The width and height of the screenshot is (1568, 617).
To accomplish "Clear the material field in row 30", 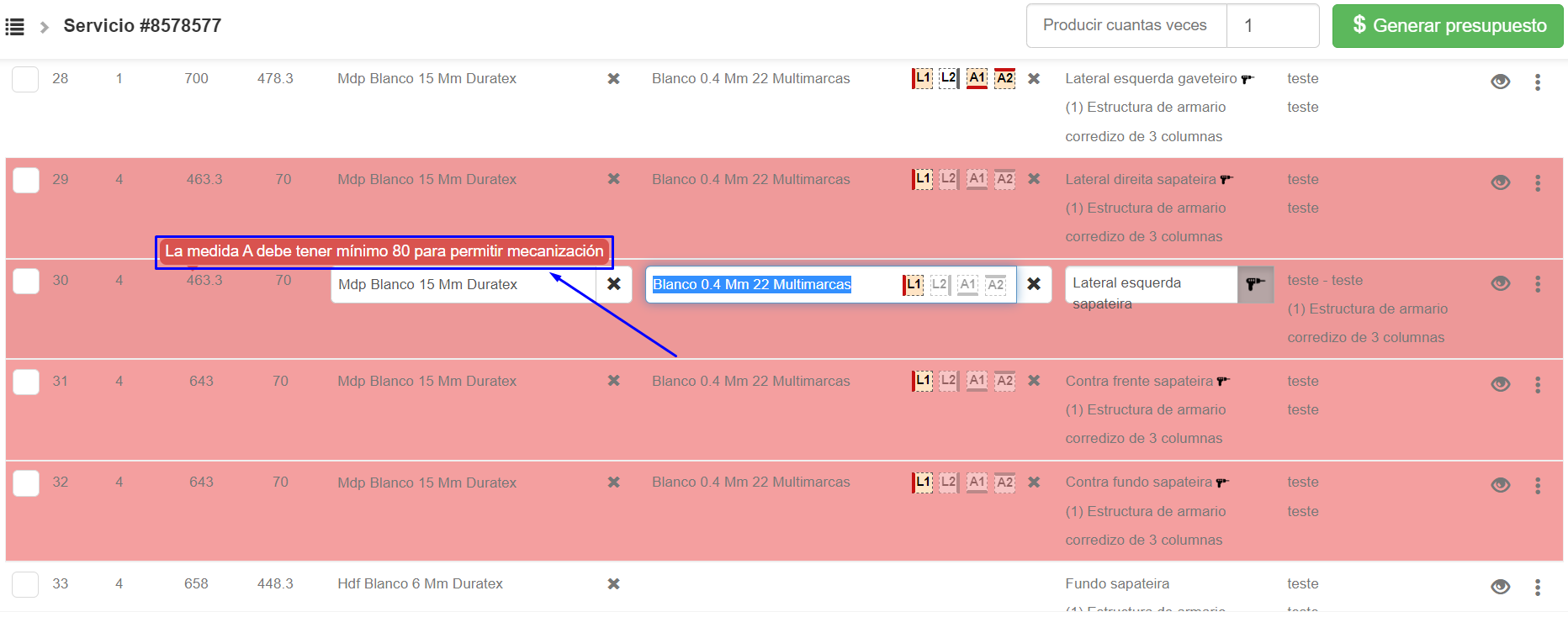I will [x=614, y=284].
